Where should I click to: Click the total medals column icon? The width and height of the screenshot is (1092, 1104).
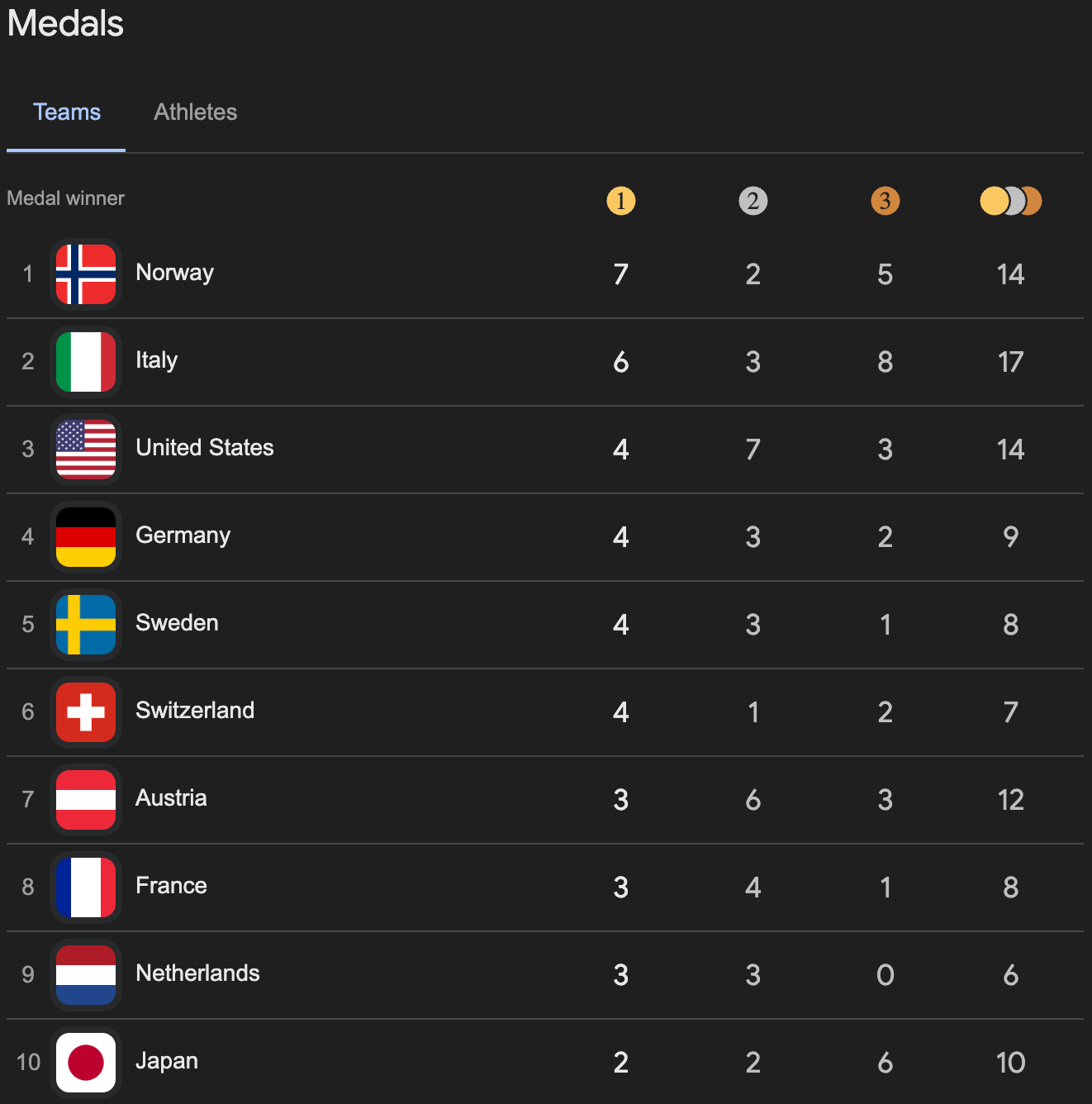click(x=1010, y=201)
